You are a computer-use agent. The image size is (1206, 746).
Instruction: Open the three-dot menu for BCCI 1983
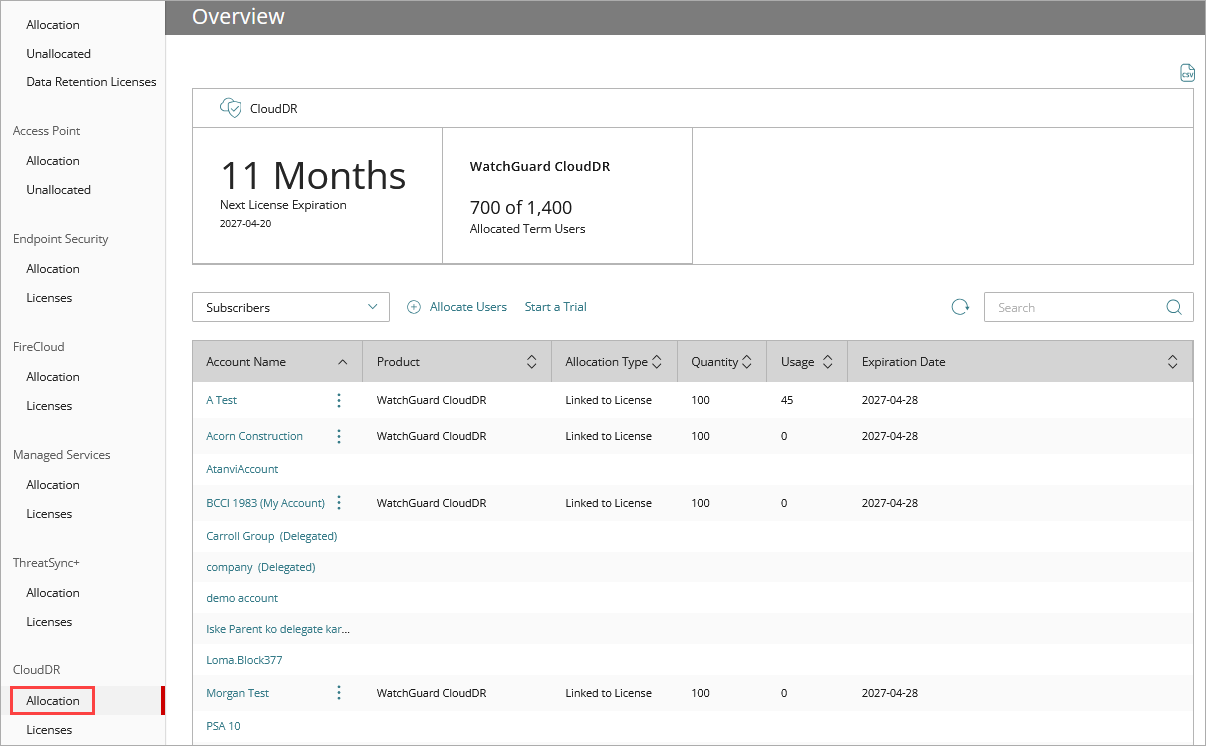pyautogui.click(x=339, y=503)
